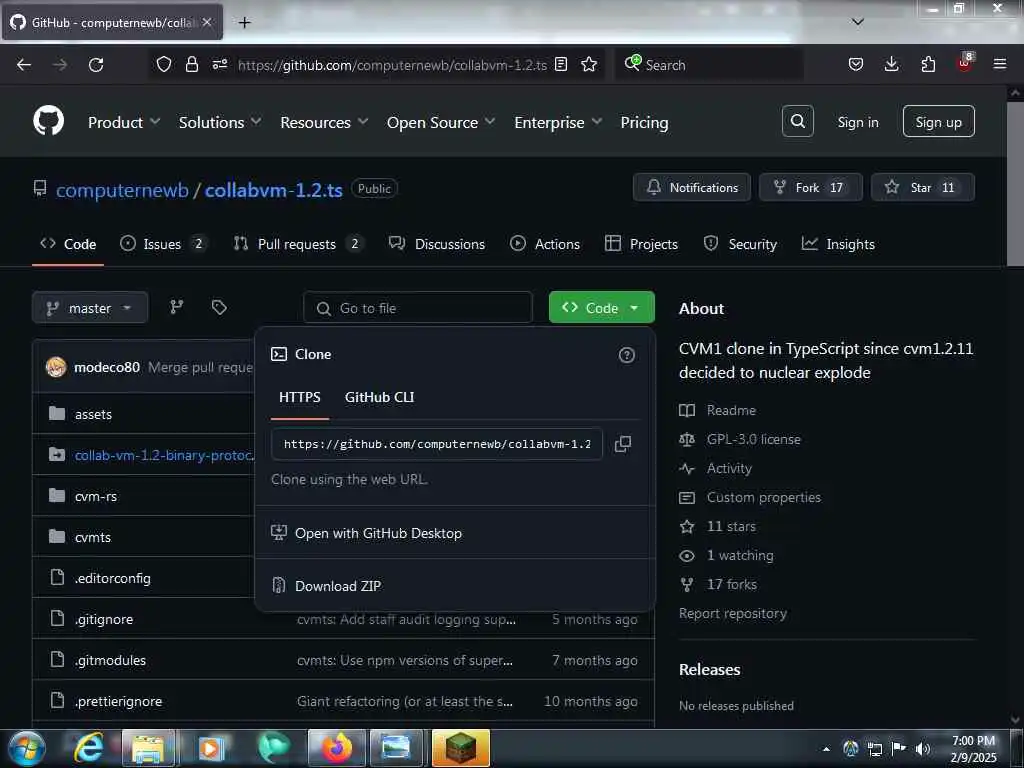The image size is (1024, 768).
Task: Click the Firefox Search box
Action: click(x=709, y=64)
